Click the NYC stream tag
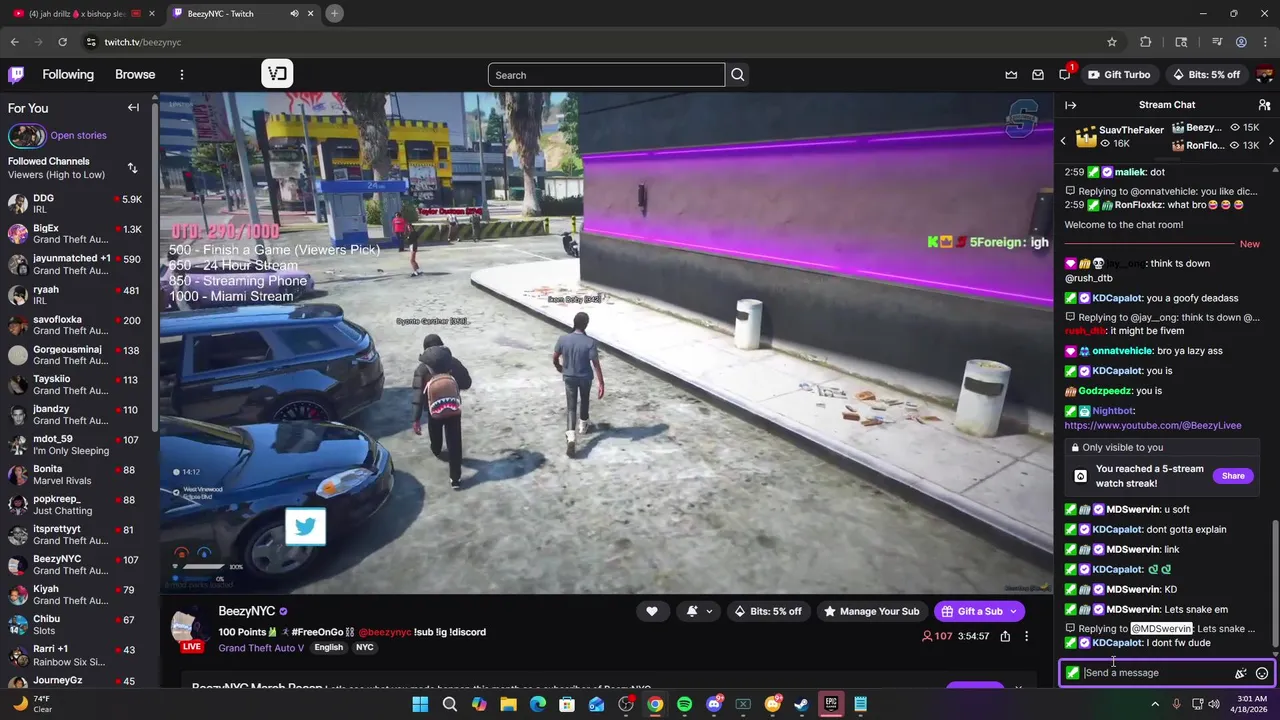 (365, 648)
